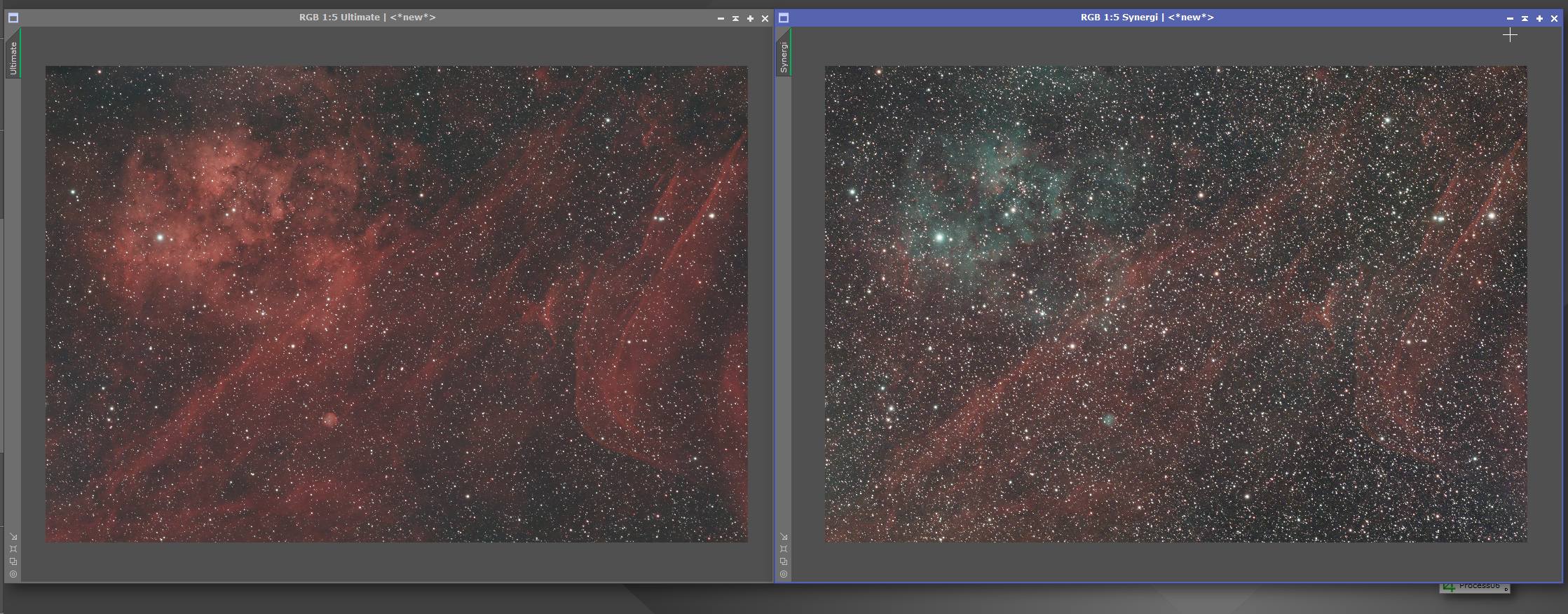Minimize the Ultimate image window
1568x614 pixels.
pyautogui.click(x=721, y=18)
